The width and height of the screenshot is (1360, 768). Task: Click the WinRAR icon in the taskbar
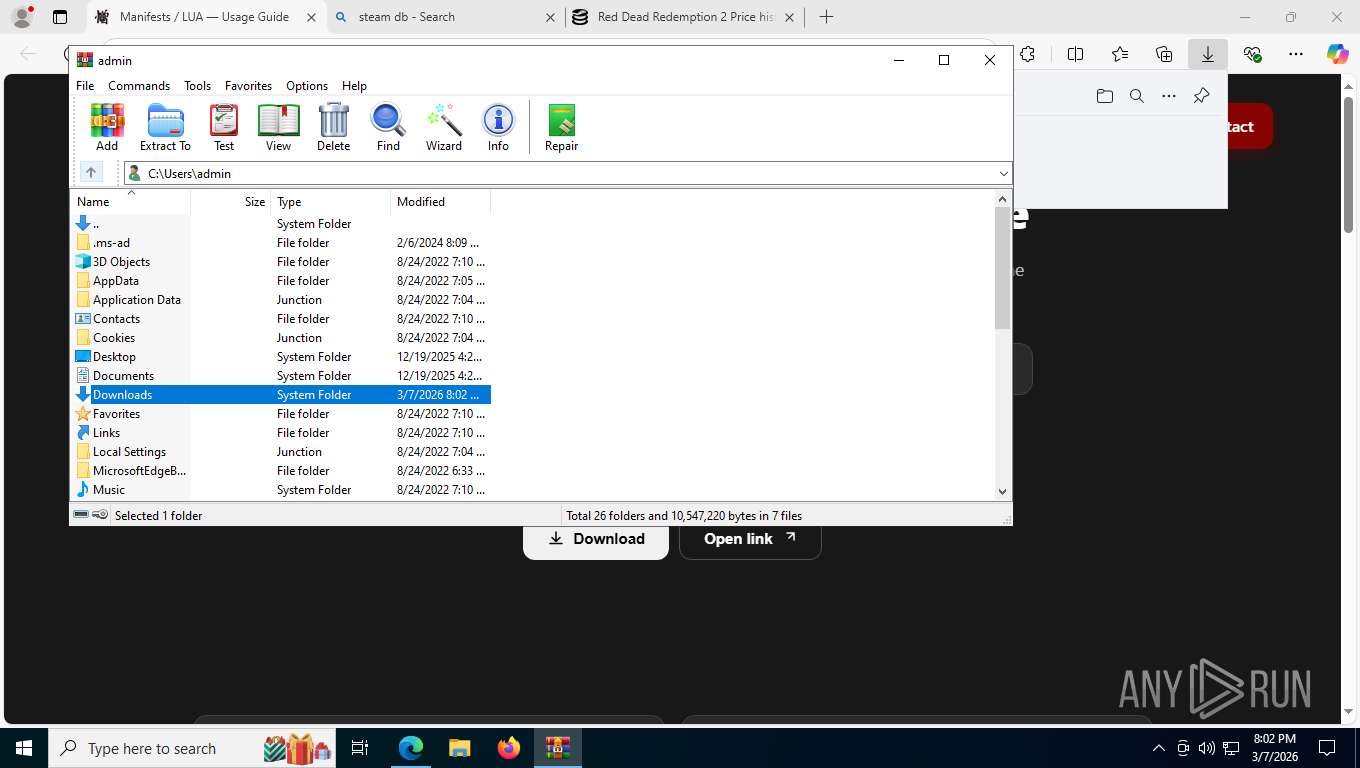point(557,748)
